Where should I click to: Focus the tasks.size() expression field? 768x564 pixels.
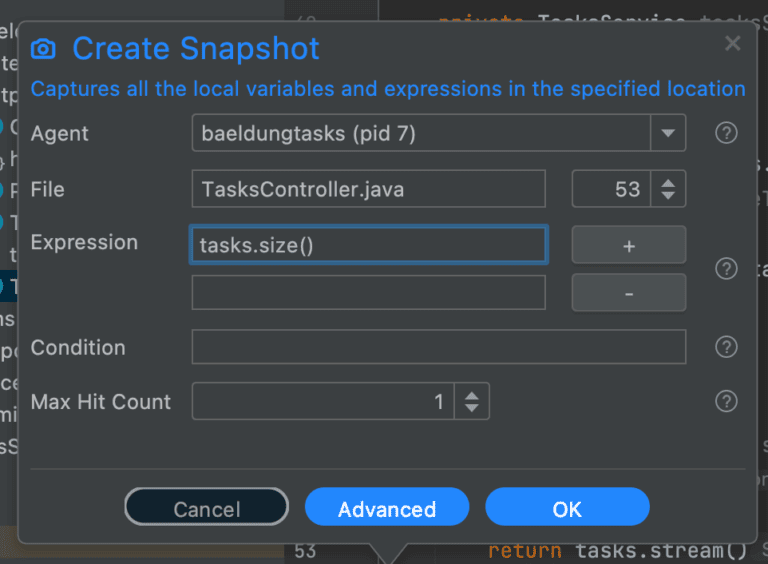[x=368, y=245]
